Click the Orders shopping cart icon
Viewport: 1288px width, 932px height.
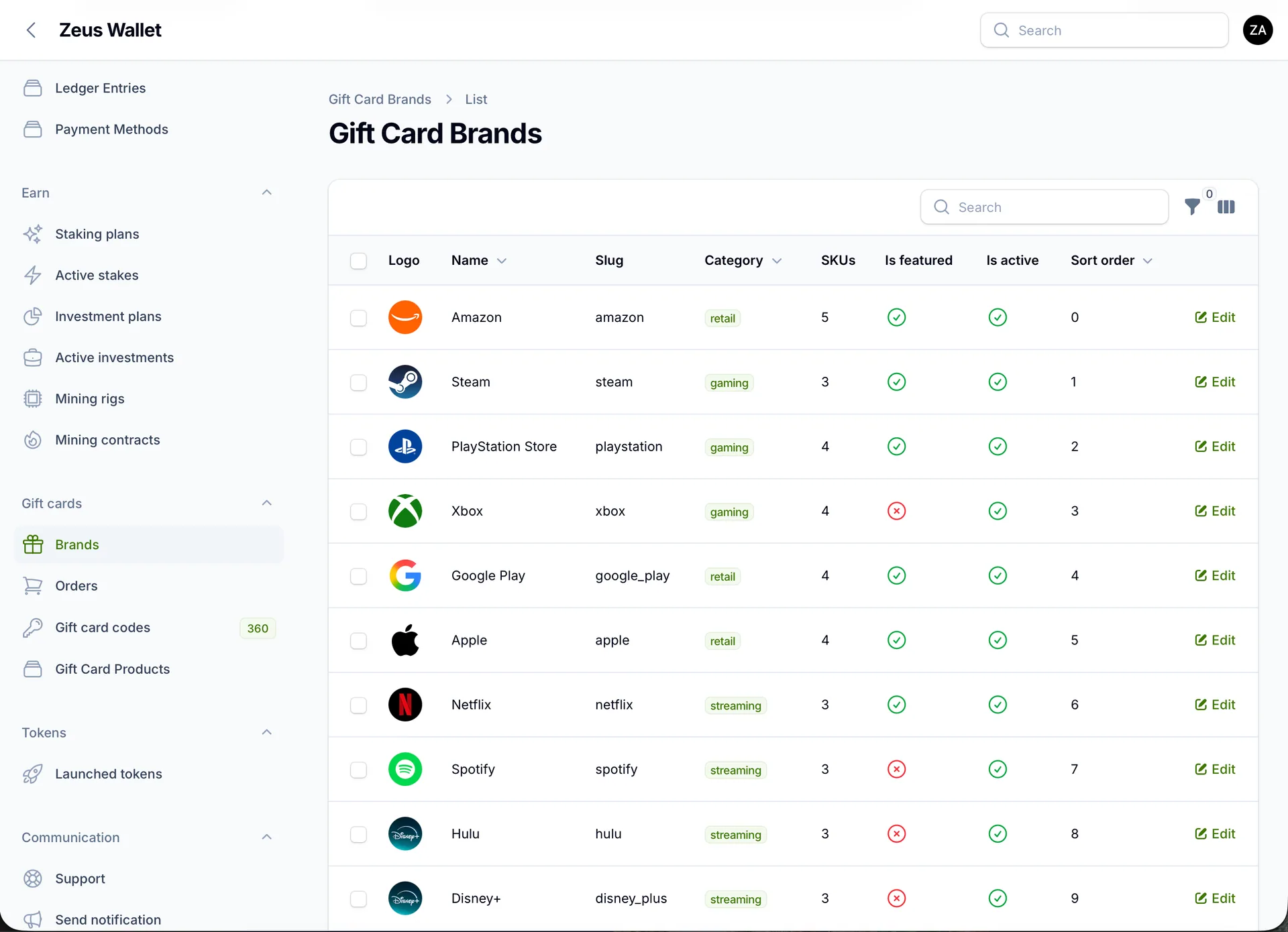point(33,586)
